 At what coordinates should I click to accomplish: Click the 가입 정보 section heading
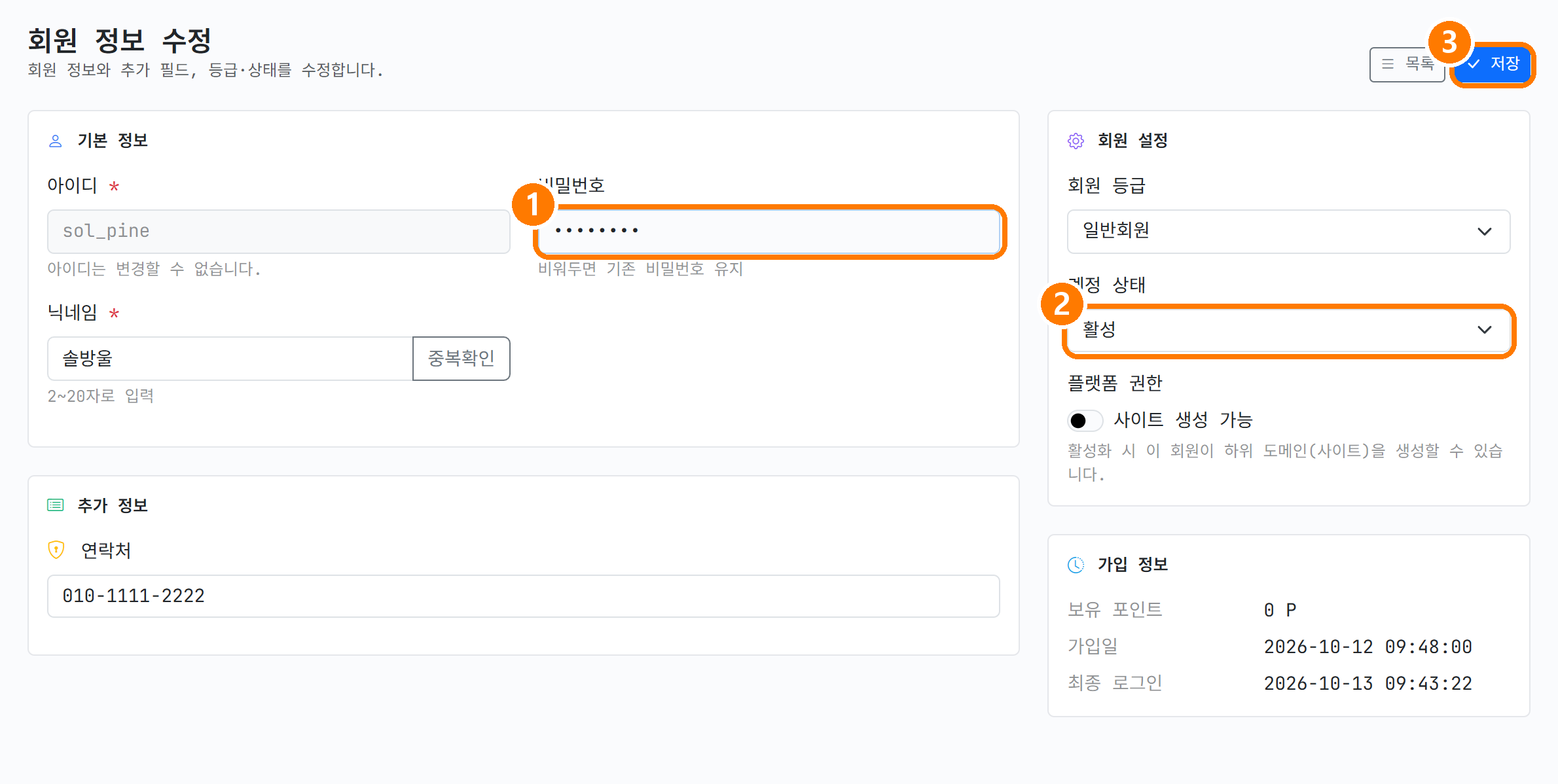click(x=1132, y=564)
